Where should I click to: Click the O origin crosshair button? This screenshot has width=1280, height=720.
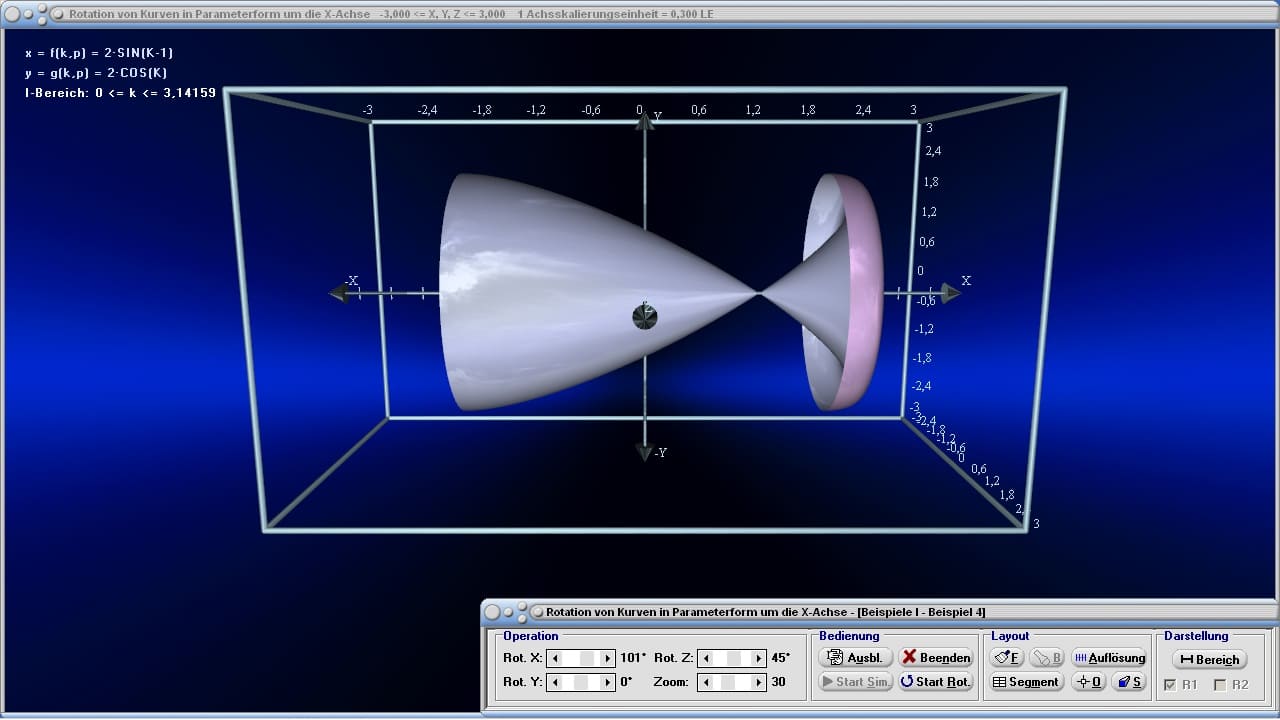(x=1088, y=682)
